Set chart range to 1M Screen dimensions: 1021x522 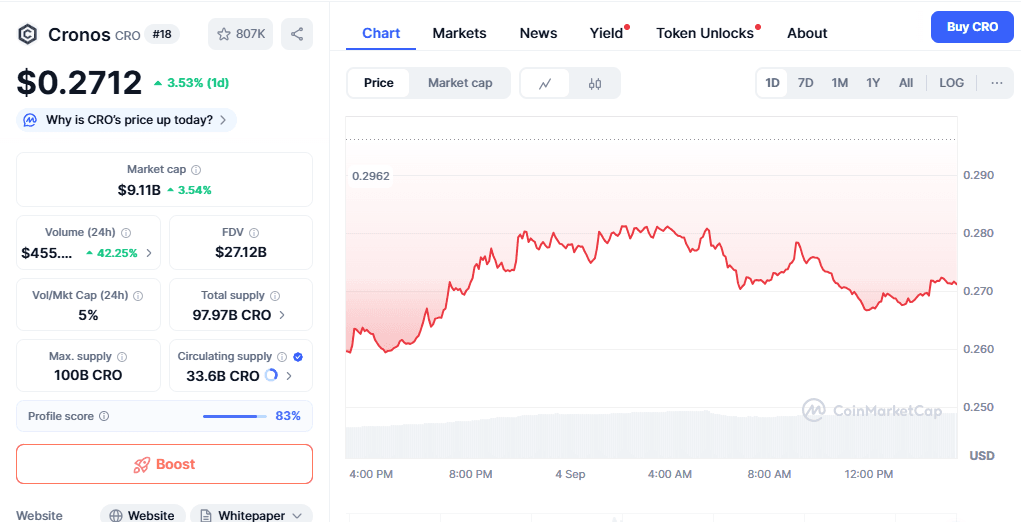coord(839,83)
